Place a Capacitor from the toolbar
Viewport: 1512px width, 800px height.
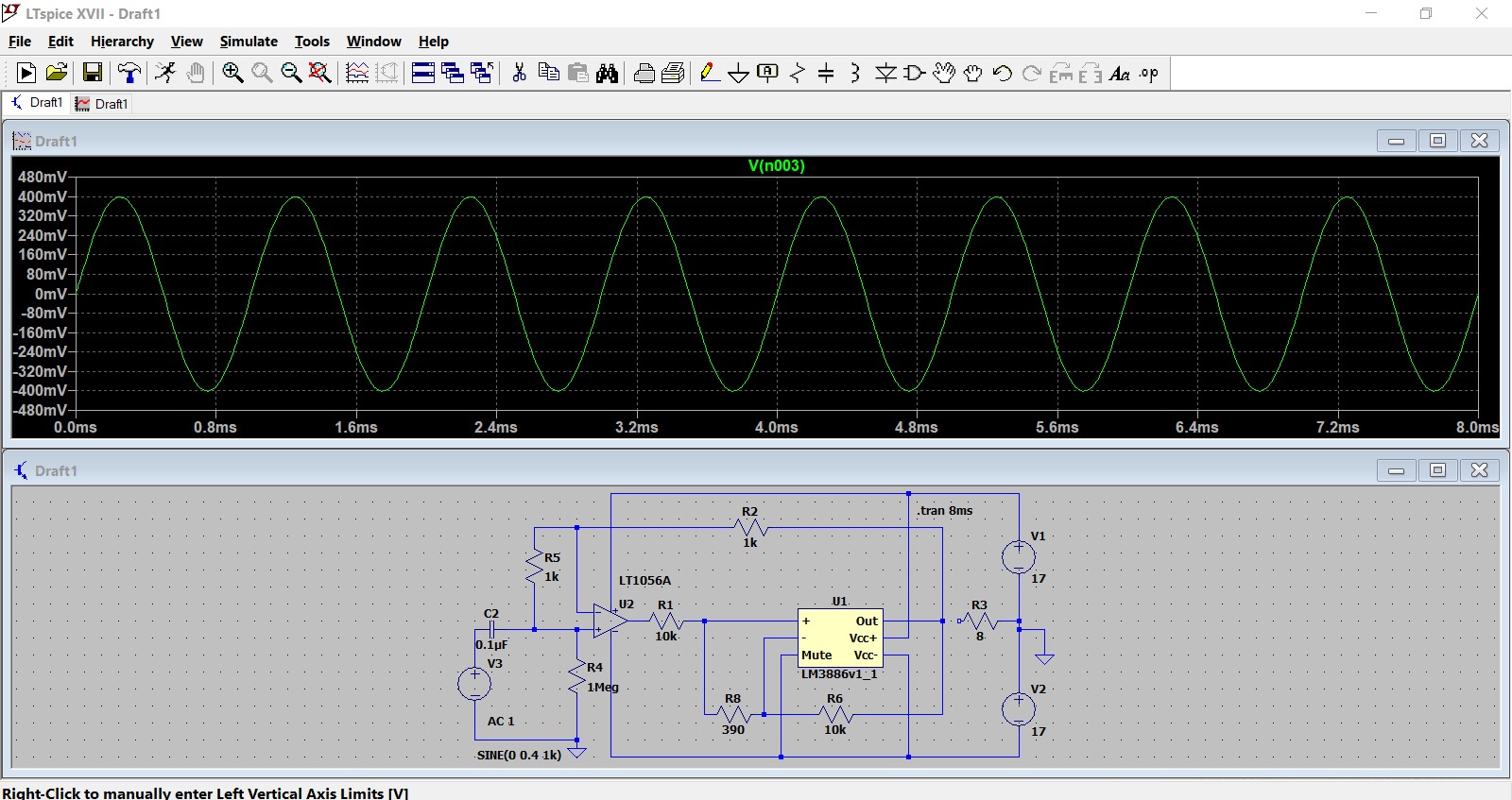(826, 73)
